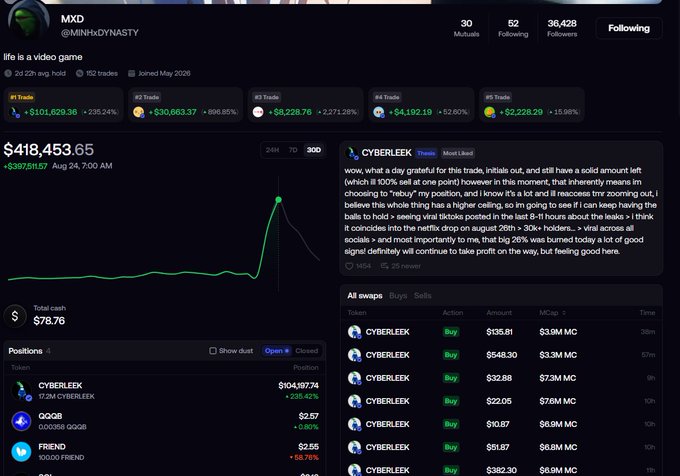Click Buy badge on $135.81 swap
This screenshot has width=680, height=476.
pos(451,332)
